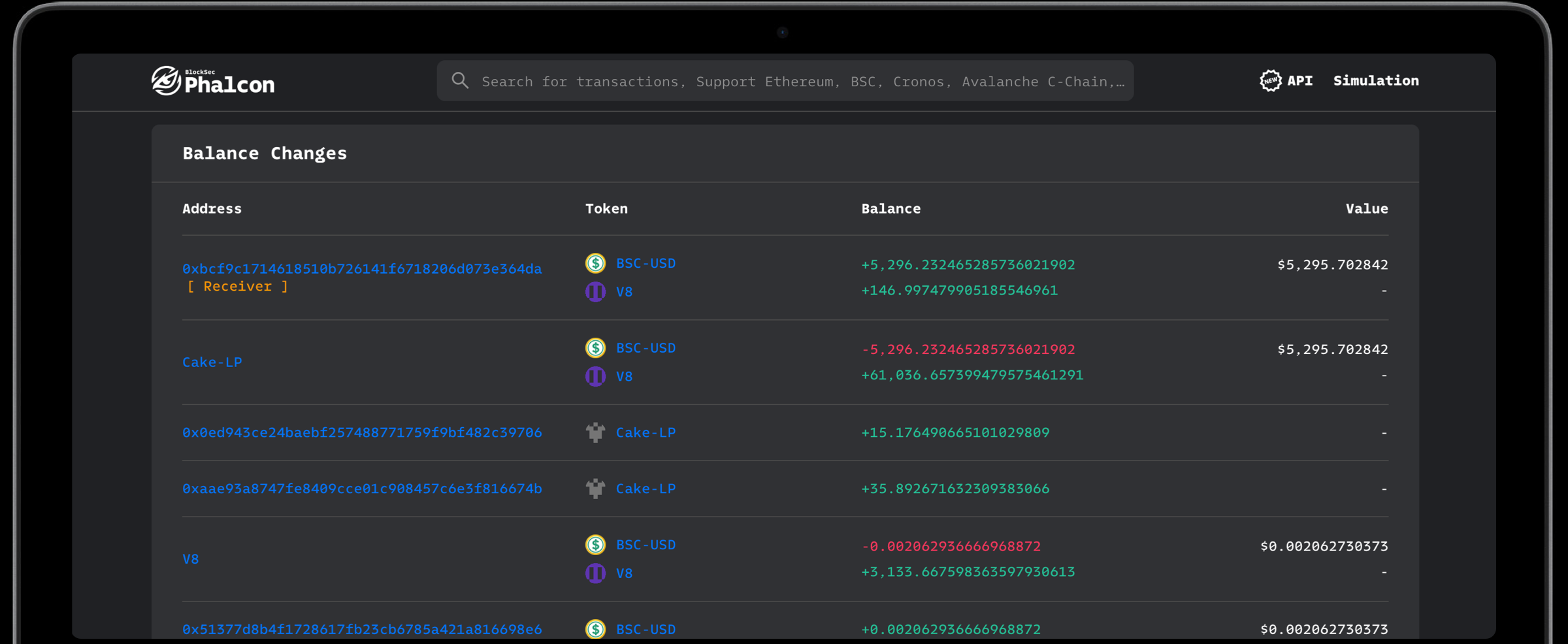
Task: Click BSC-USD icon in V8 address row
Action: [x=595, y=545]
